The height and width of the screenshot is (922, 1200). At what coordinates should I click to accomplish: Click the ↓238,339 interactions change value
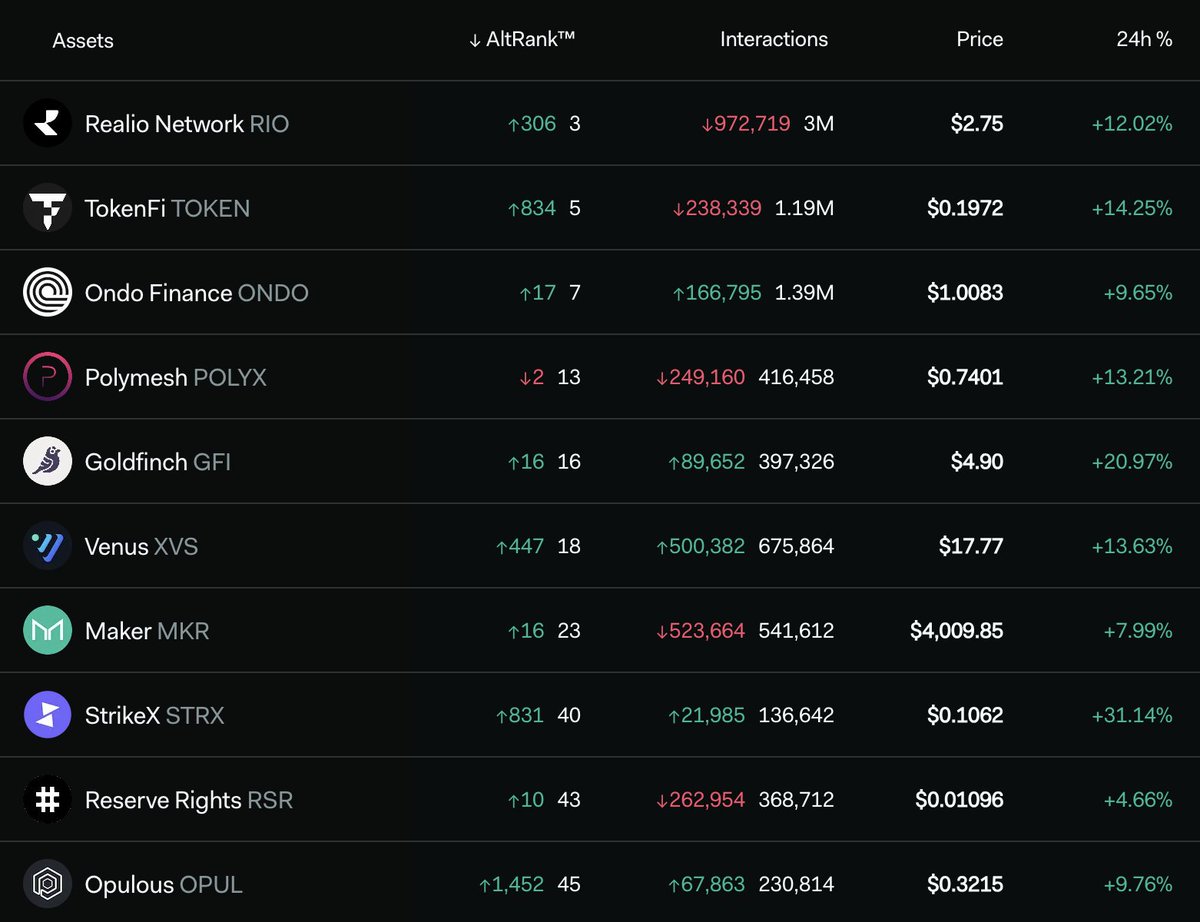tap(717, 208)
